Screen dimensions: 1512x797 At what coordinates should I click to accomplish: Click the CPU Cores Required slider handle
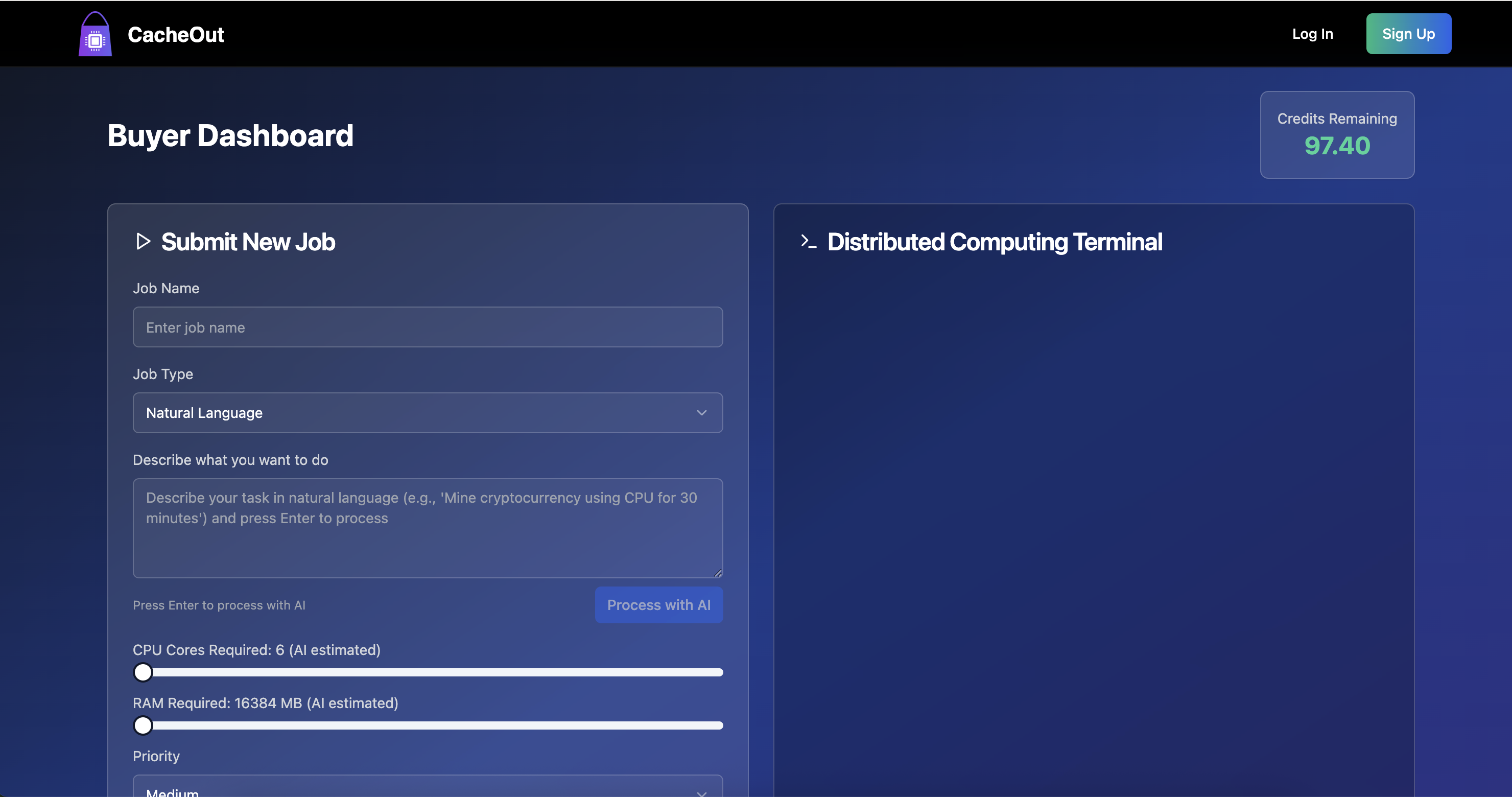143,672
